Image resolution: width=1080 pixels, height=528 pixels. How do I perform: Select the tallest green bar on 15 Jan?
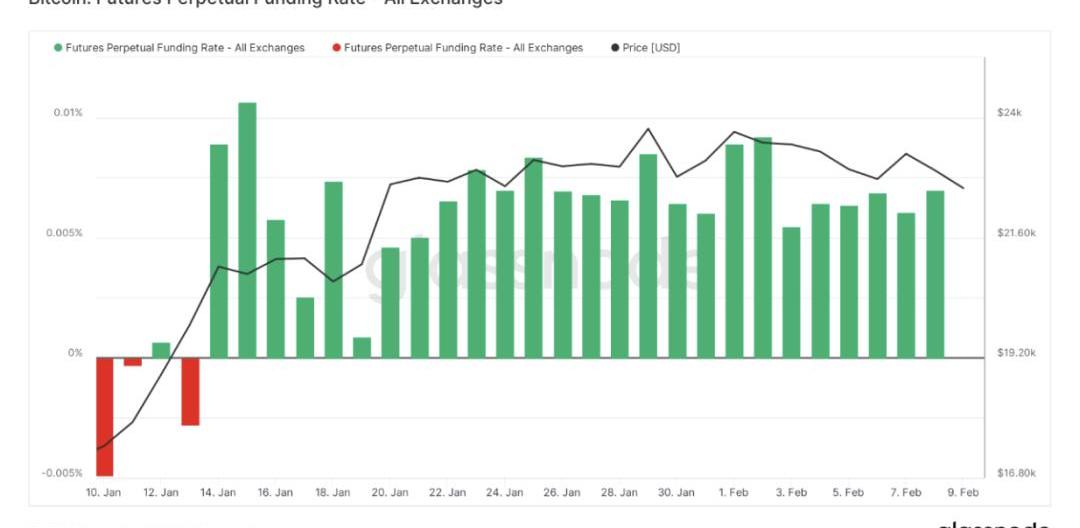click(247, 229)
